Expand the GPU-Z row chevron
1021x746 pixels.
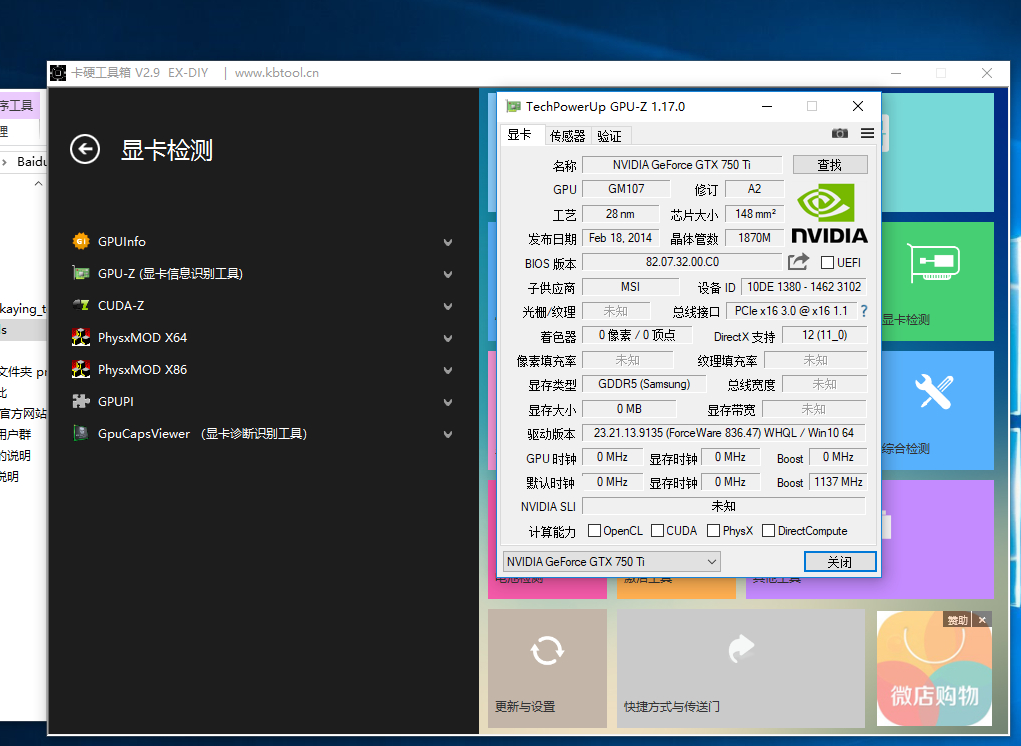point(448,274)
